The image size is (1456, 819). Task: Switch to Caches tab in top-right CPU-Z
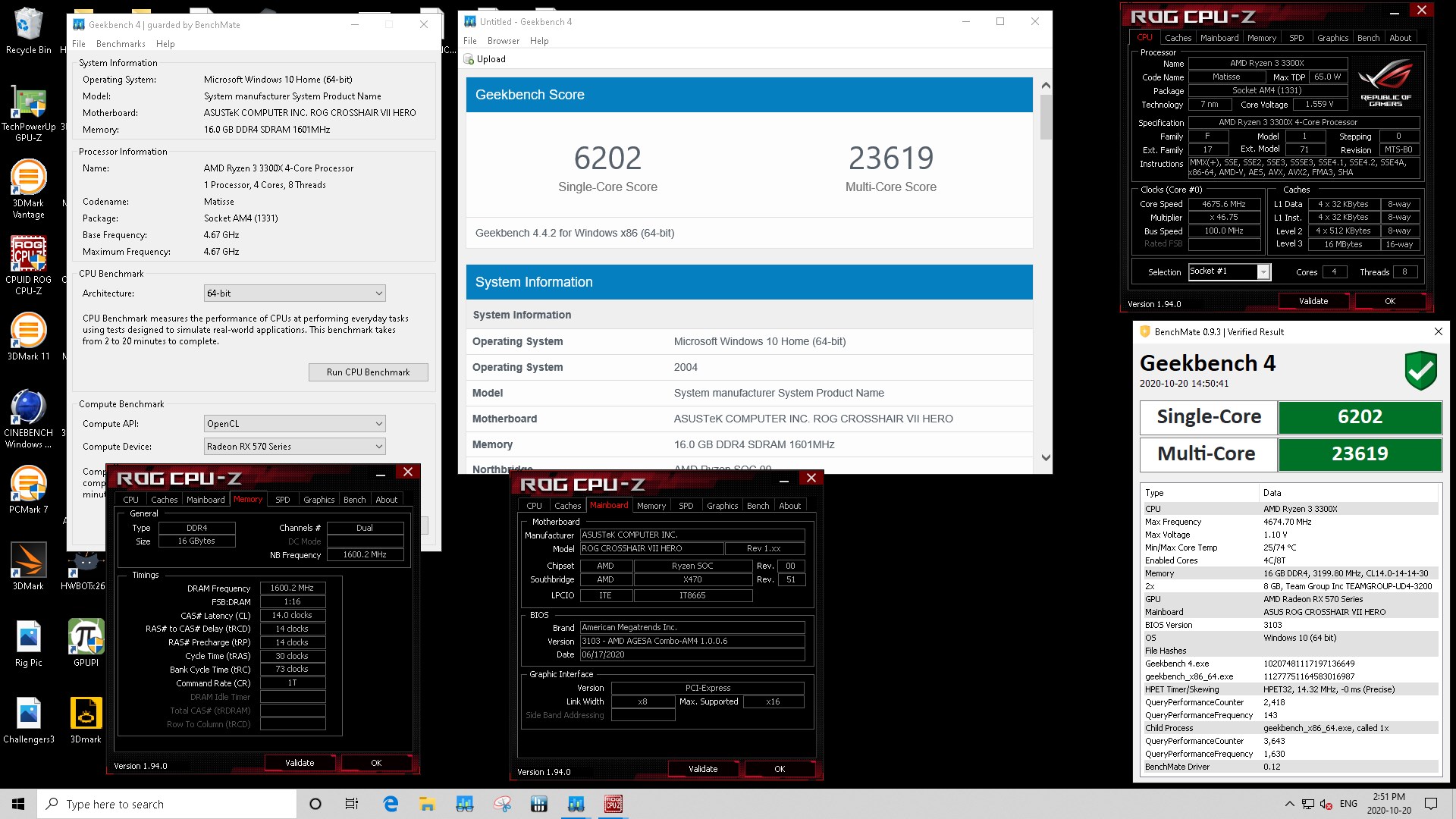pos(1178,38)
